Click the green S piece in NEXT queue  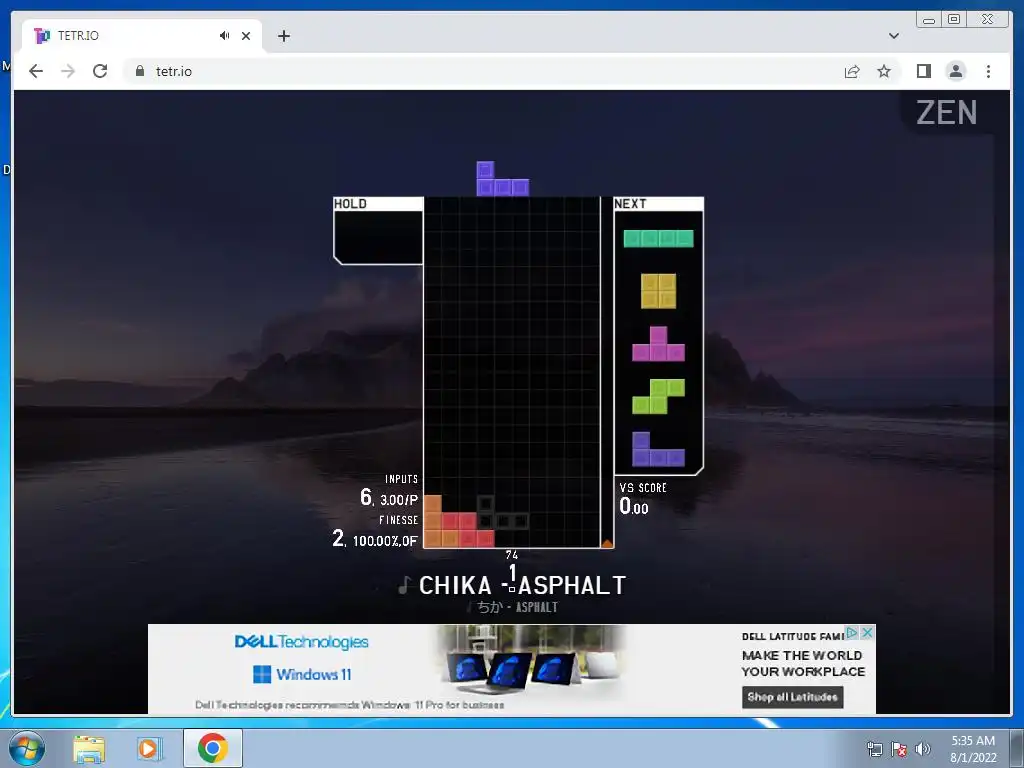point(658,396)
